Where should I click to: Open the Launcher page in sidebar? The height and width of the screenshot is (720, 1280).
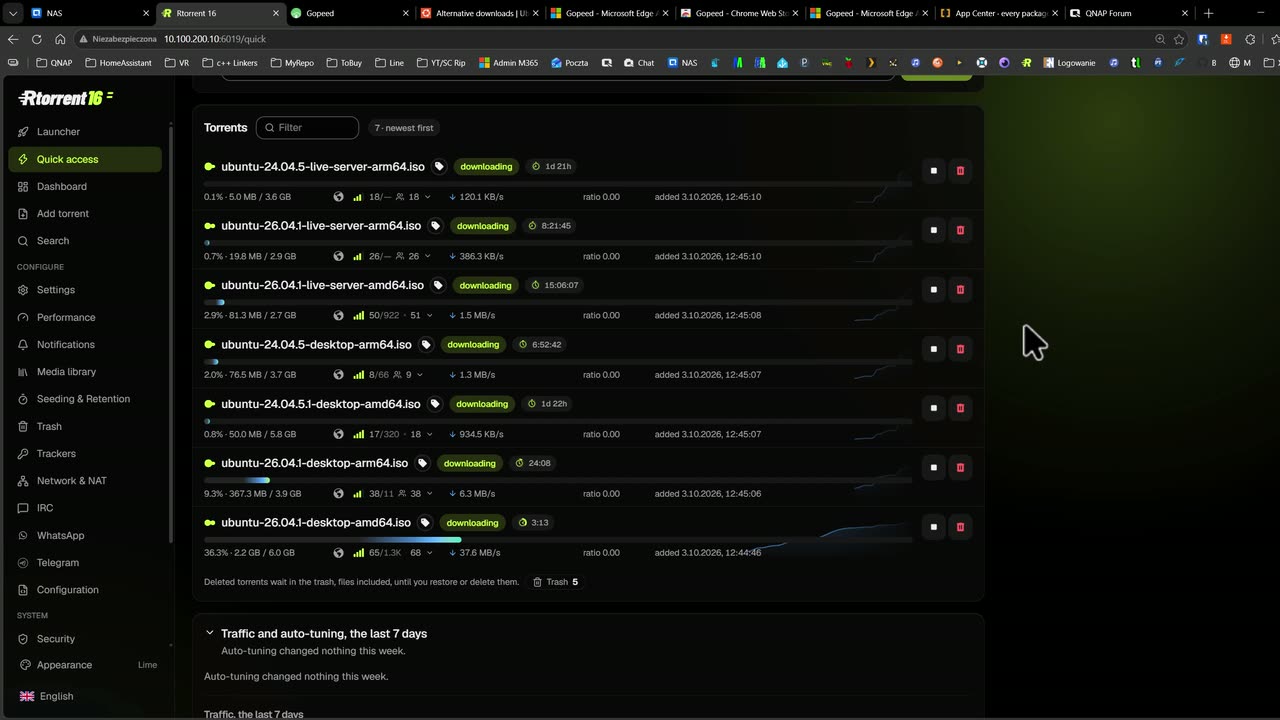coord(85,132)
